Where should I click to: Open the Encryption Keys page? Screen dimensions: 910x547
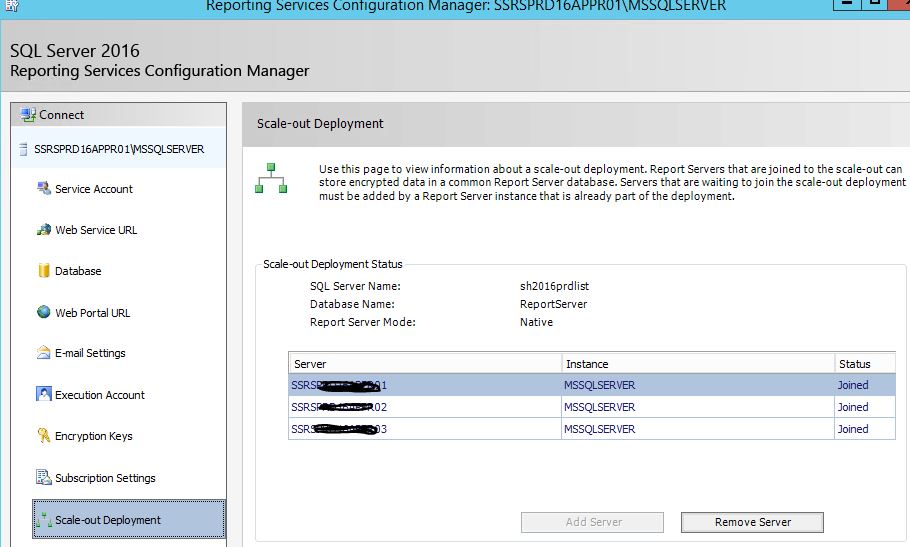(x=94, y=436)
